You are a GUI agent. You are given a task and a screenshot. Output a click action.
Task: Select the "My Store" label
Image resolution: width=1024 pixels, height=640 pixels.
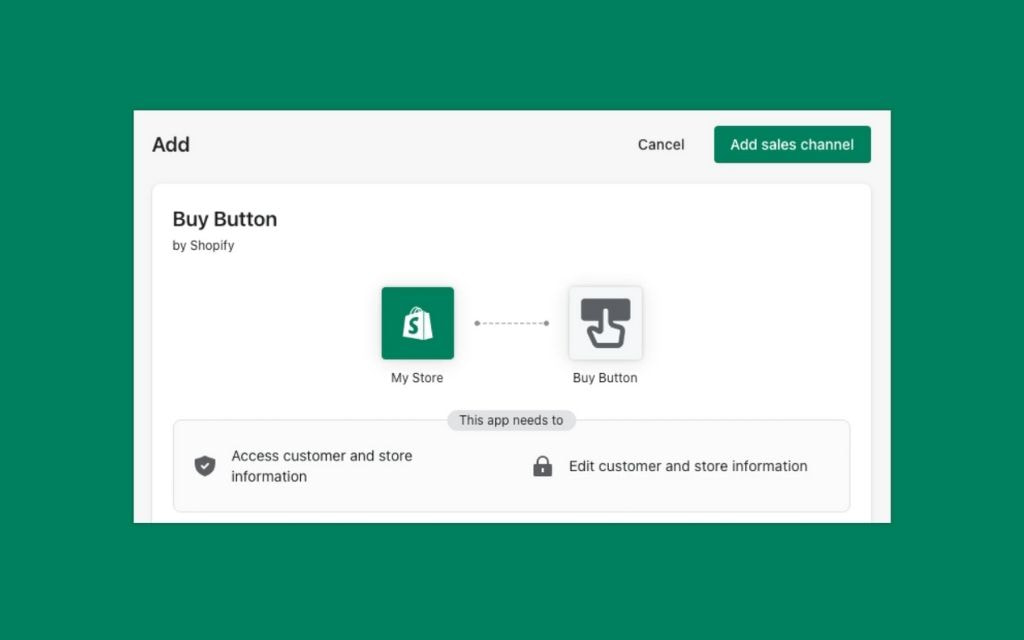417,378
